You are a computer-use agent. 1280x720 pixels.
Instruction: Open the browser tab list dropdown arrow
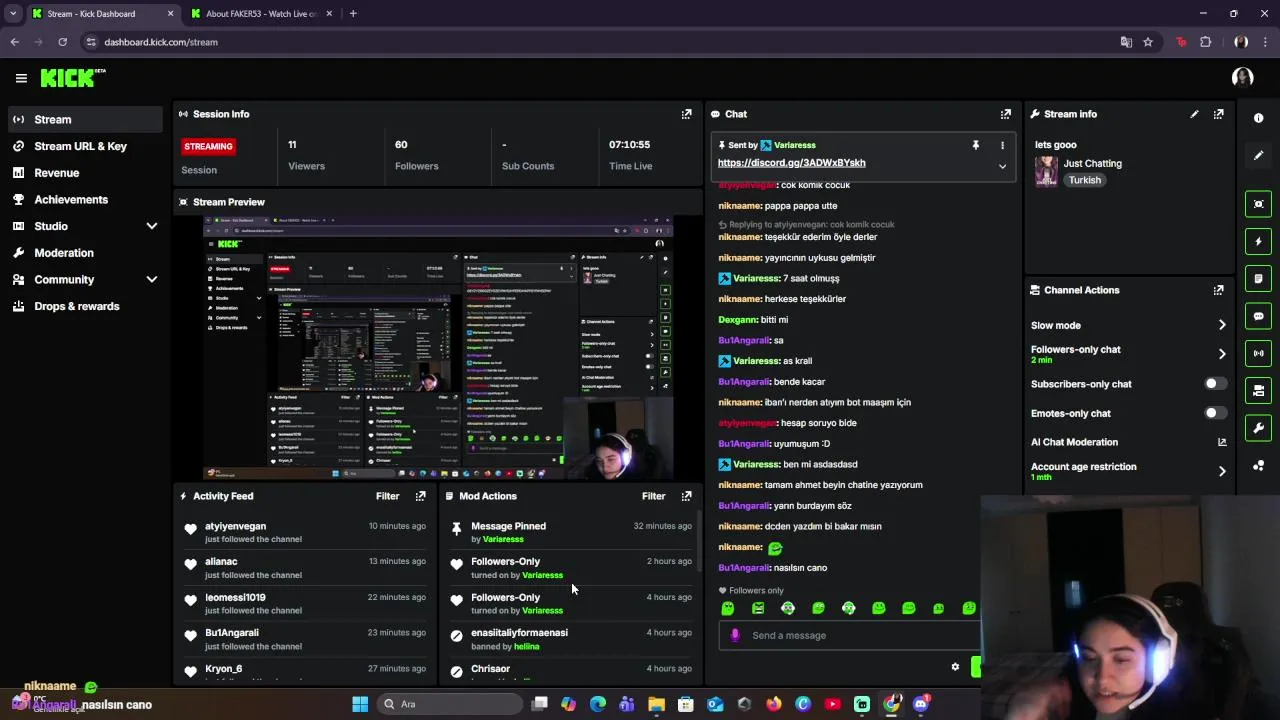pos(13,14)
